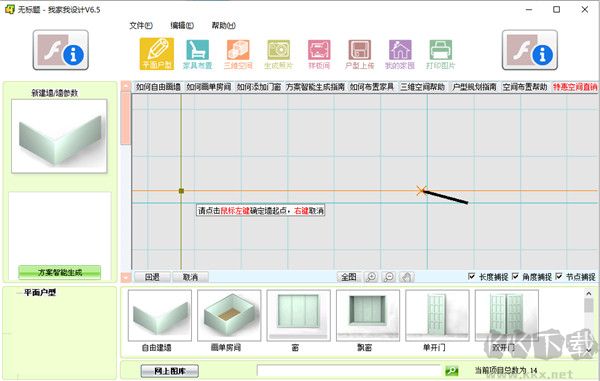Viewport: 600px width, 381px height.
Task: Select the pan hand tool icon
Action: pyautogui.click(x=406, y=277)
